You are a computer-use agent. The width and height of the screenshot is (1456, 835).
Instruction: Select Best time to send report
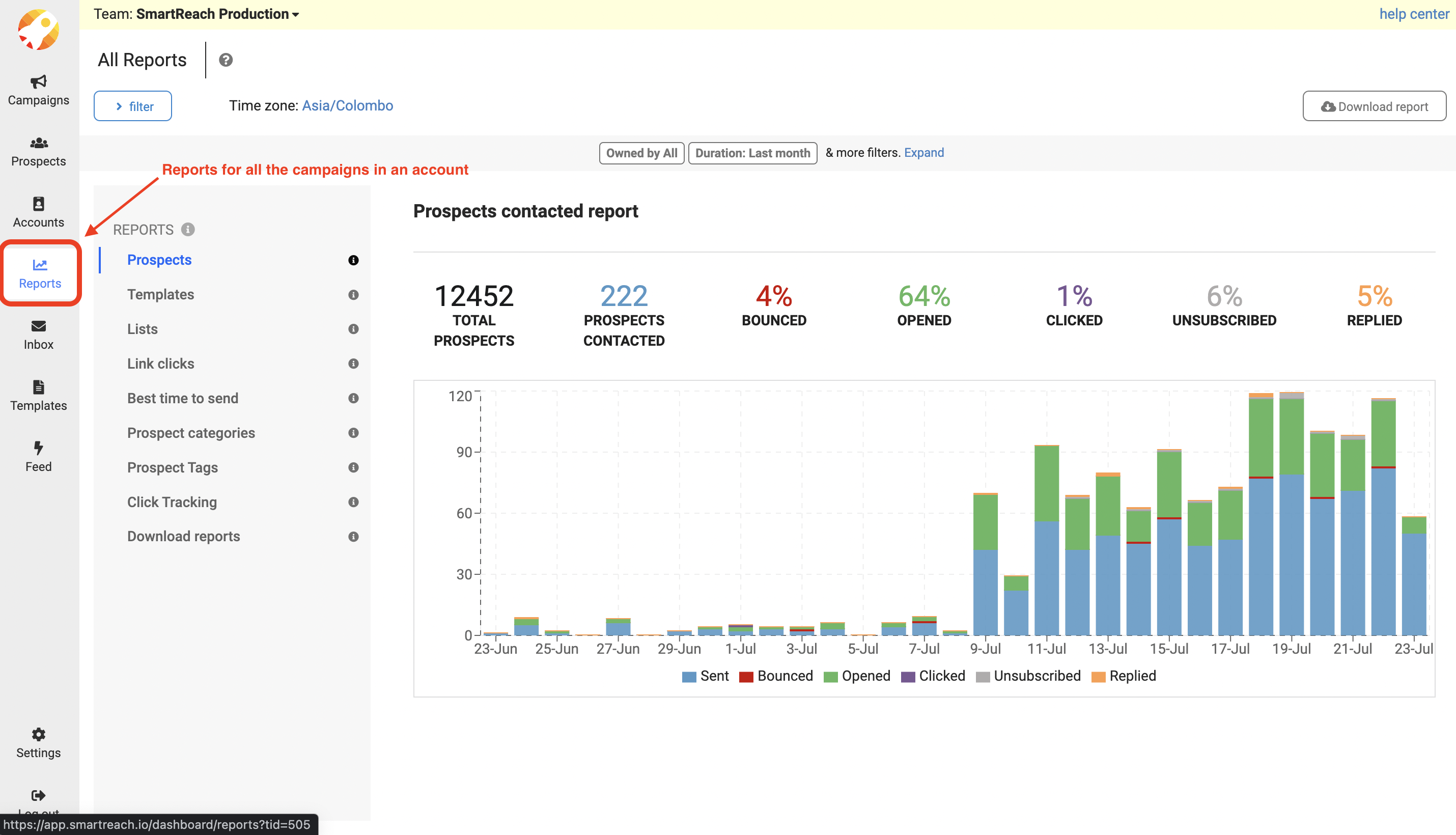pos(182,398)
